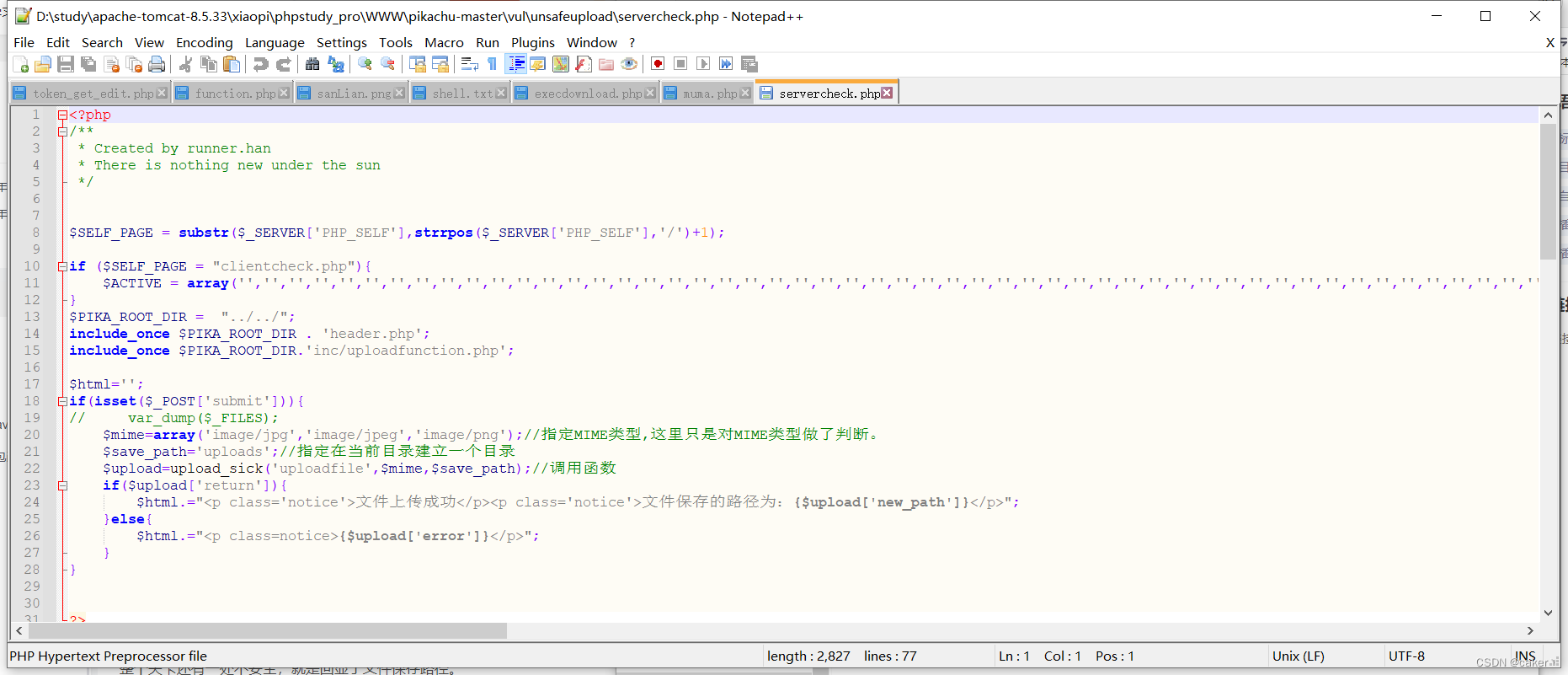Screen dimensions: 1568x675
Task: Switch to the function.php tab
Action: tap(232, 94)
